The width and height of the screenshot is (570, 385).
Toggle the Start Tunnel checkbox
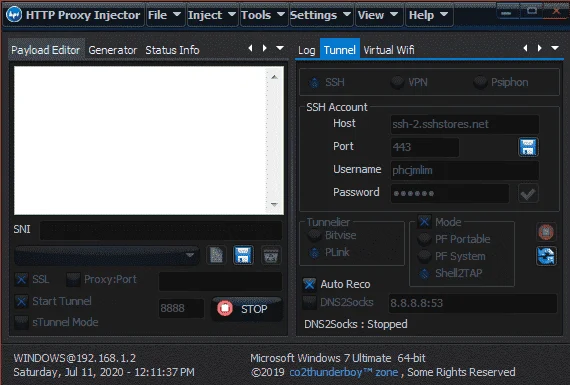[x=21, y=301]
